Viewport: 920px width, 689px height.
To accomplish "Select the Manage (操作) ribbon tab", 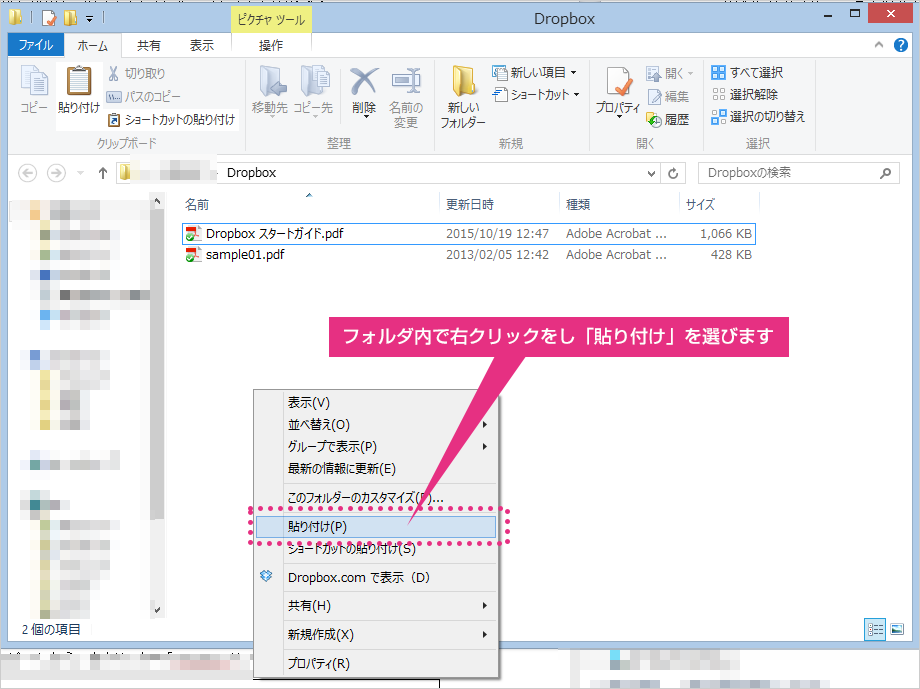I will 271,45.
